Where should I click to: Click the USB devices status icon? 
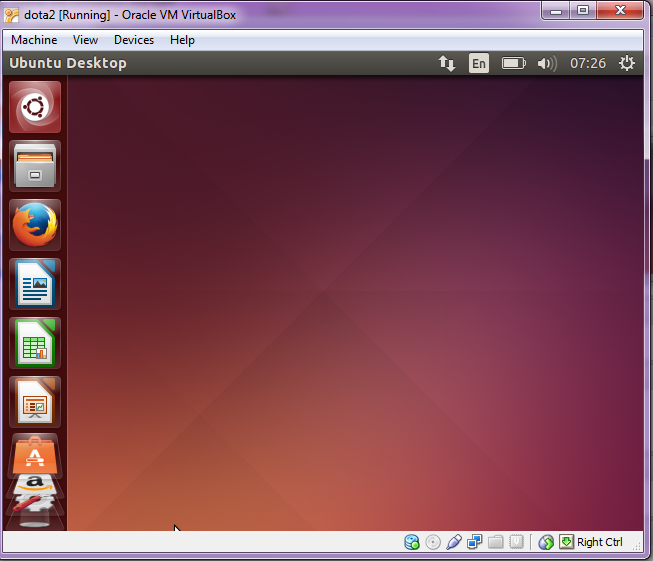click(x=454, y=542)
